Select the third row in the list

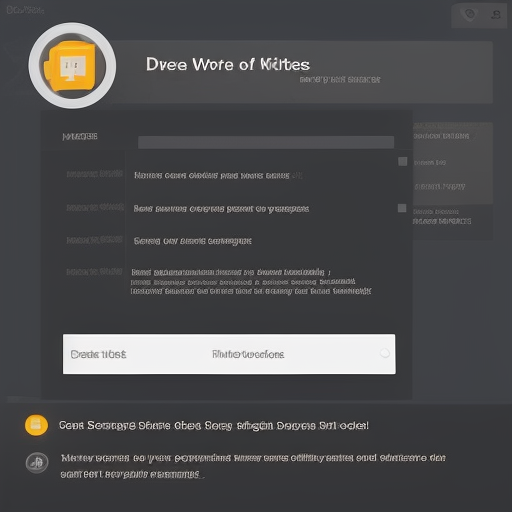[x=193, y=241]
